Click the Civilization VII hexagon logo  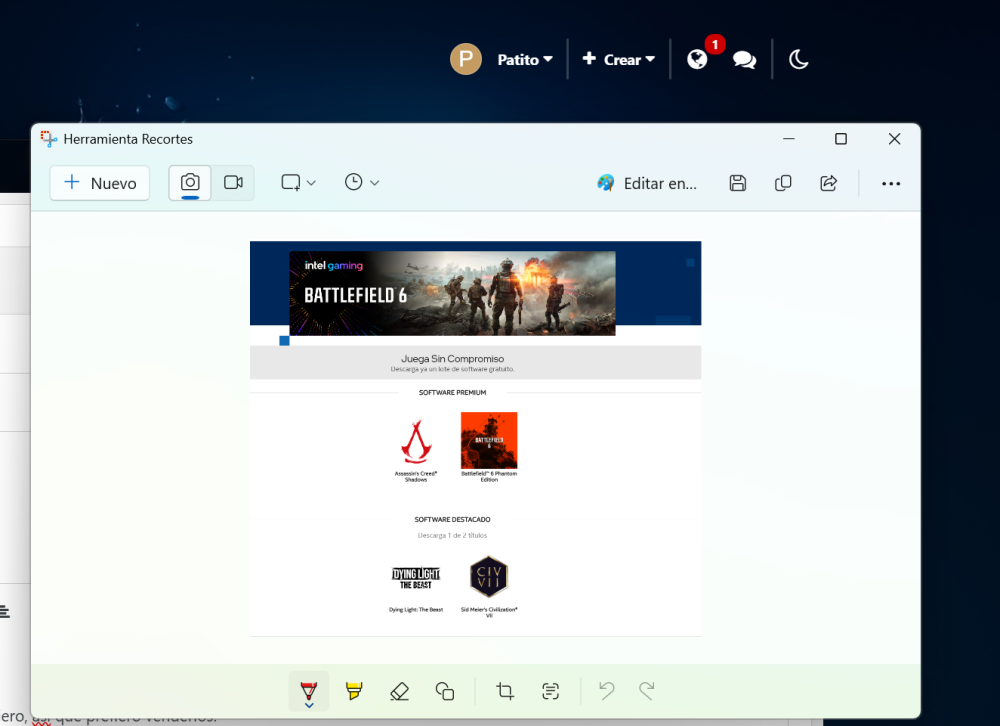(489, 576)
